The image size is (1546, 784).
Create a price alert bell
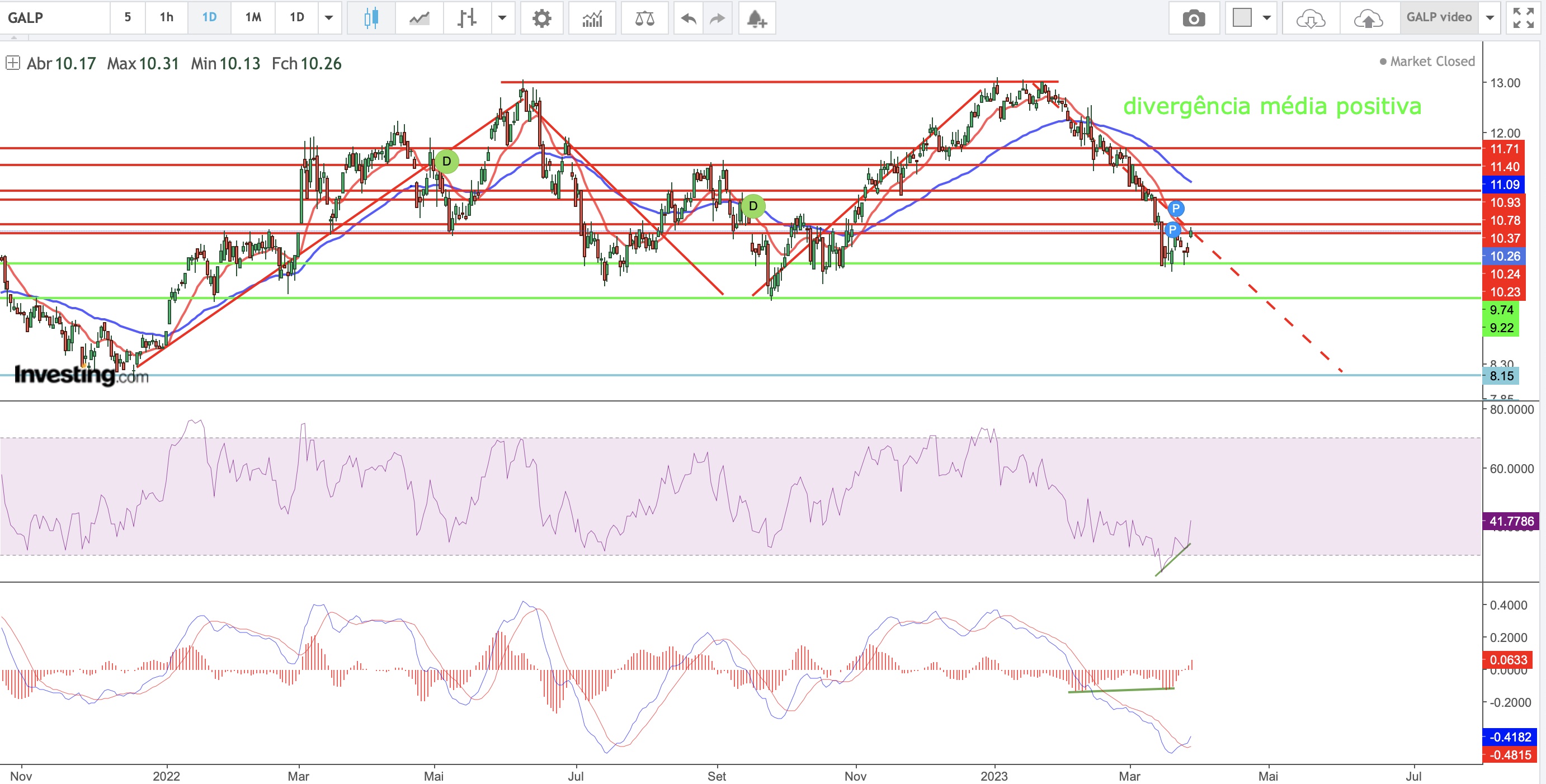click(x=756, y=18)
